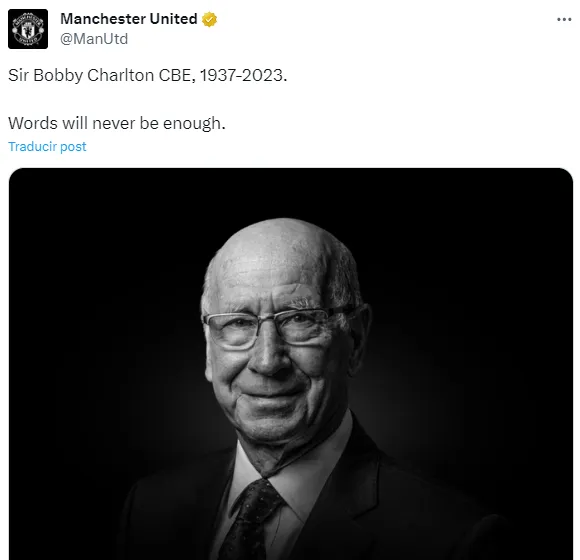Screen dimensions: 580x560
Task: Click the year range "1937-2023" in the tweet
Action: coord(242,75)
